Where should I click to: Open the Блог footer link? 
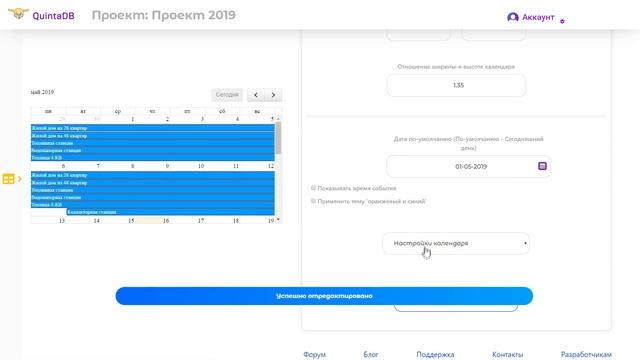click(371, 354)
